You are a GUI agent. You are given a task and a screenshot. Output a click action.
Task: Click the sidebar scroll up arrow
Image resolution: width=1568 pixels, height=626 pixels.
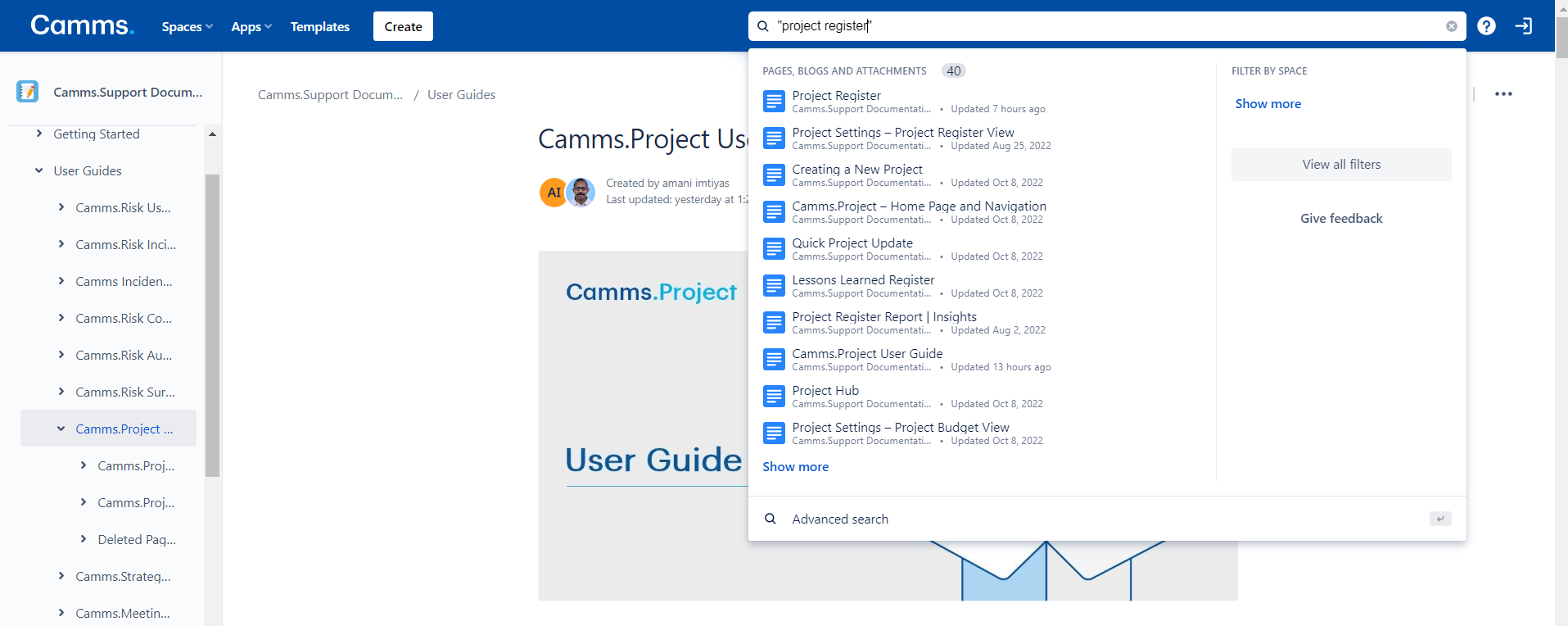click(212, 134)
